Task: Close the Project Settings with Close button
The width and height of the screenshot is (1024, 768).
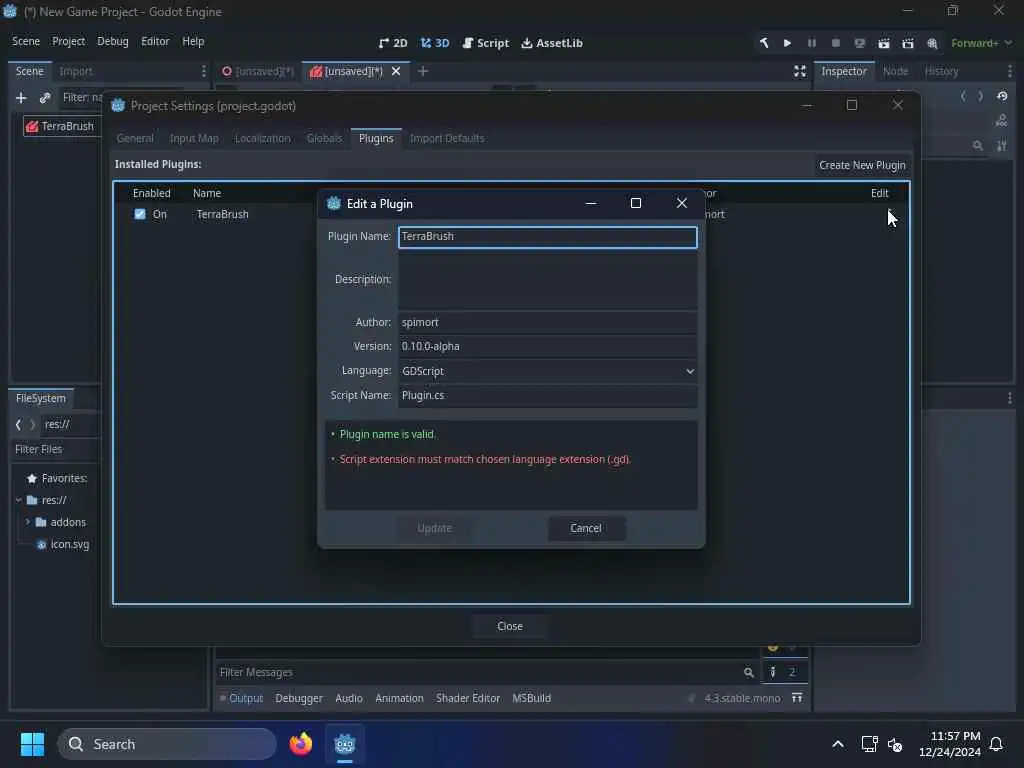Action: coord(509,626)
